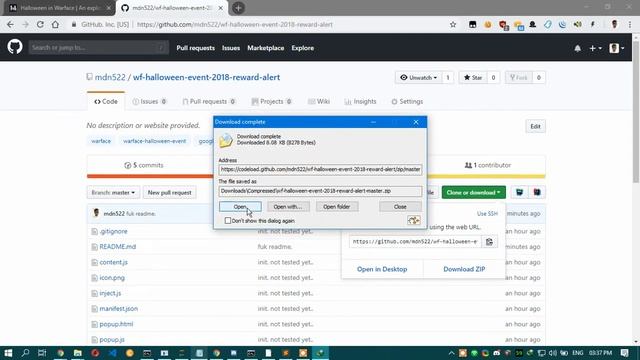Click New pull request button
Screen dimensions: 640x360
coord(169,192)
